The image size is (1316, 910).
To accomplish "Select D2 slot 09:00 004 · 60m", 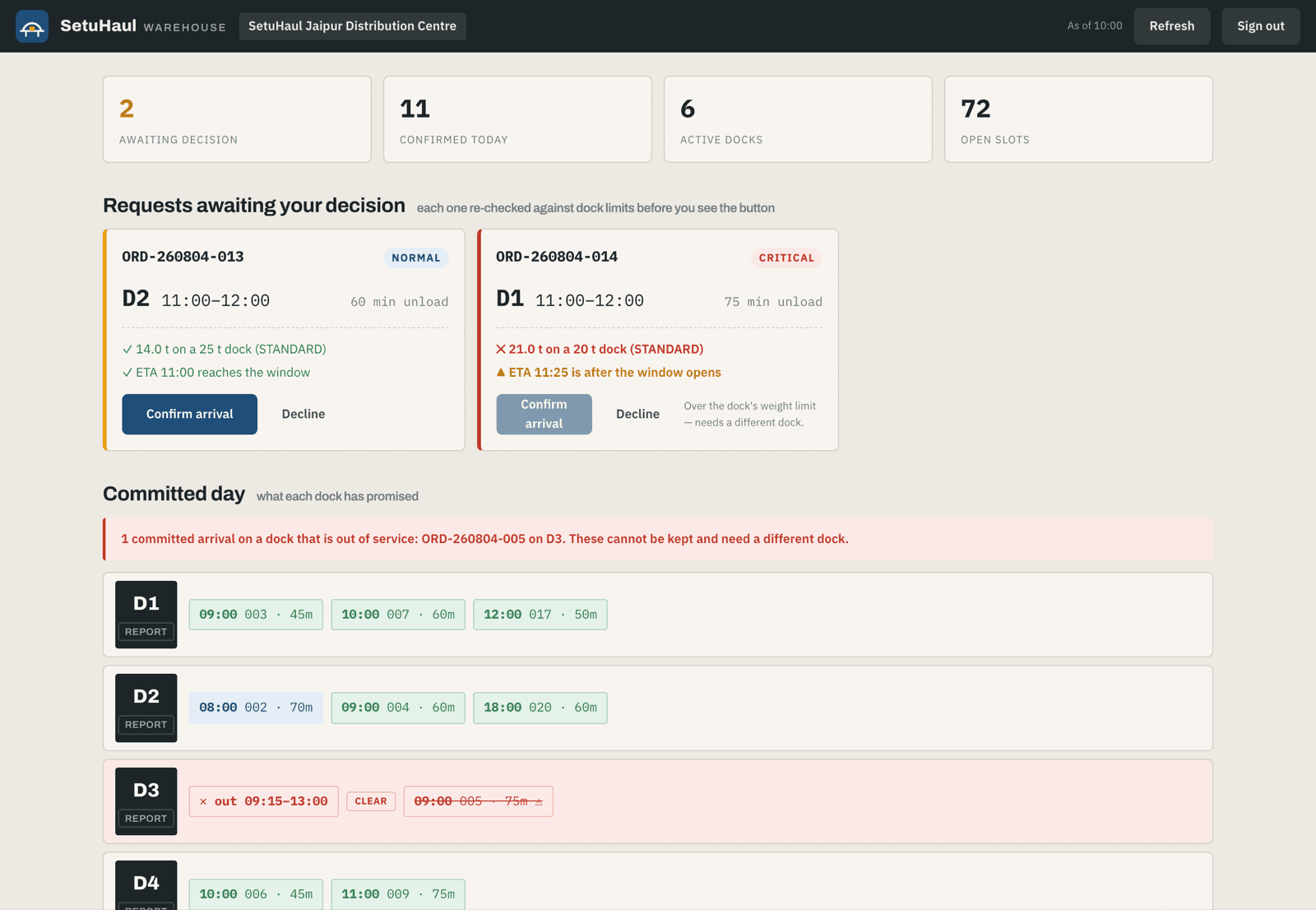I will 398,708.
